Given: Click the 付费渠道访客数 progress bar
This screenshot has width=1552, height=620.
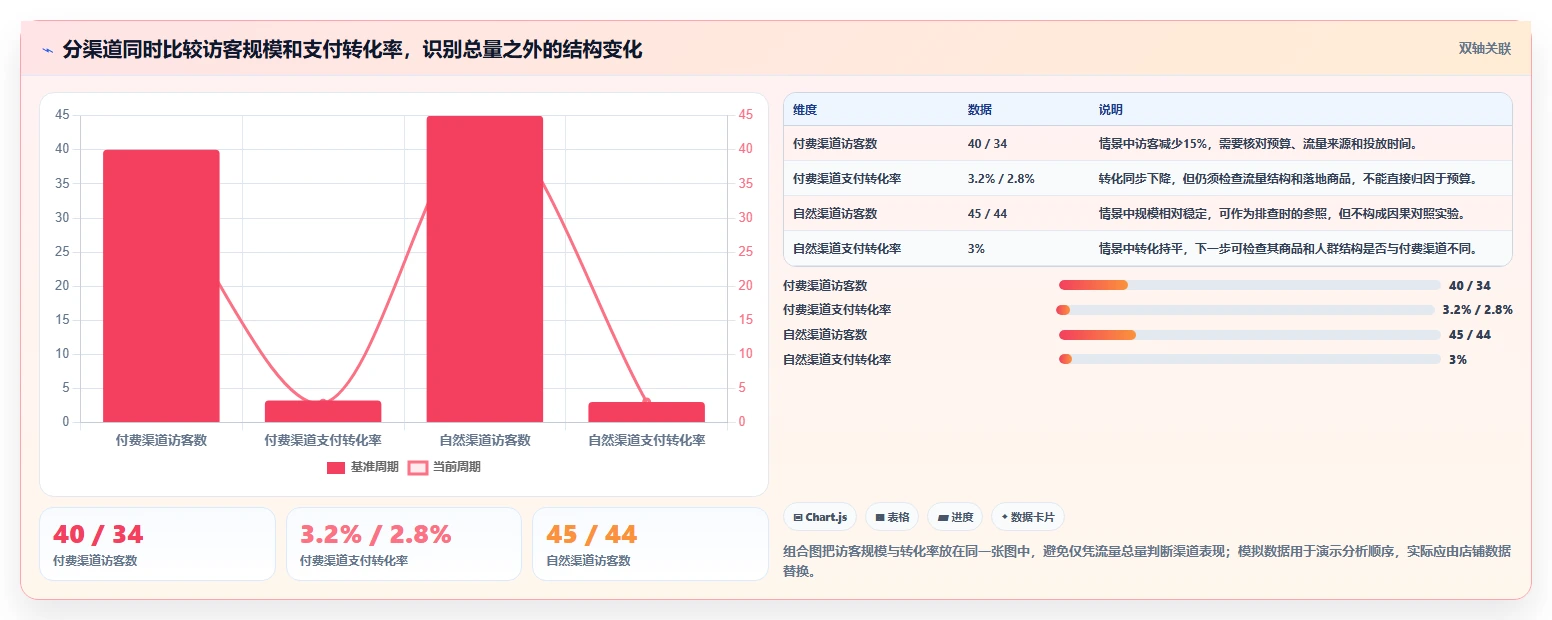Looking at the screenshot, I should coord(1249,285).
